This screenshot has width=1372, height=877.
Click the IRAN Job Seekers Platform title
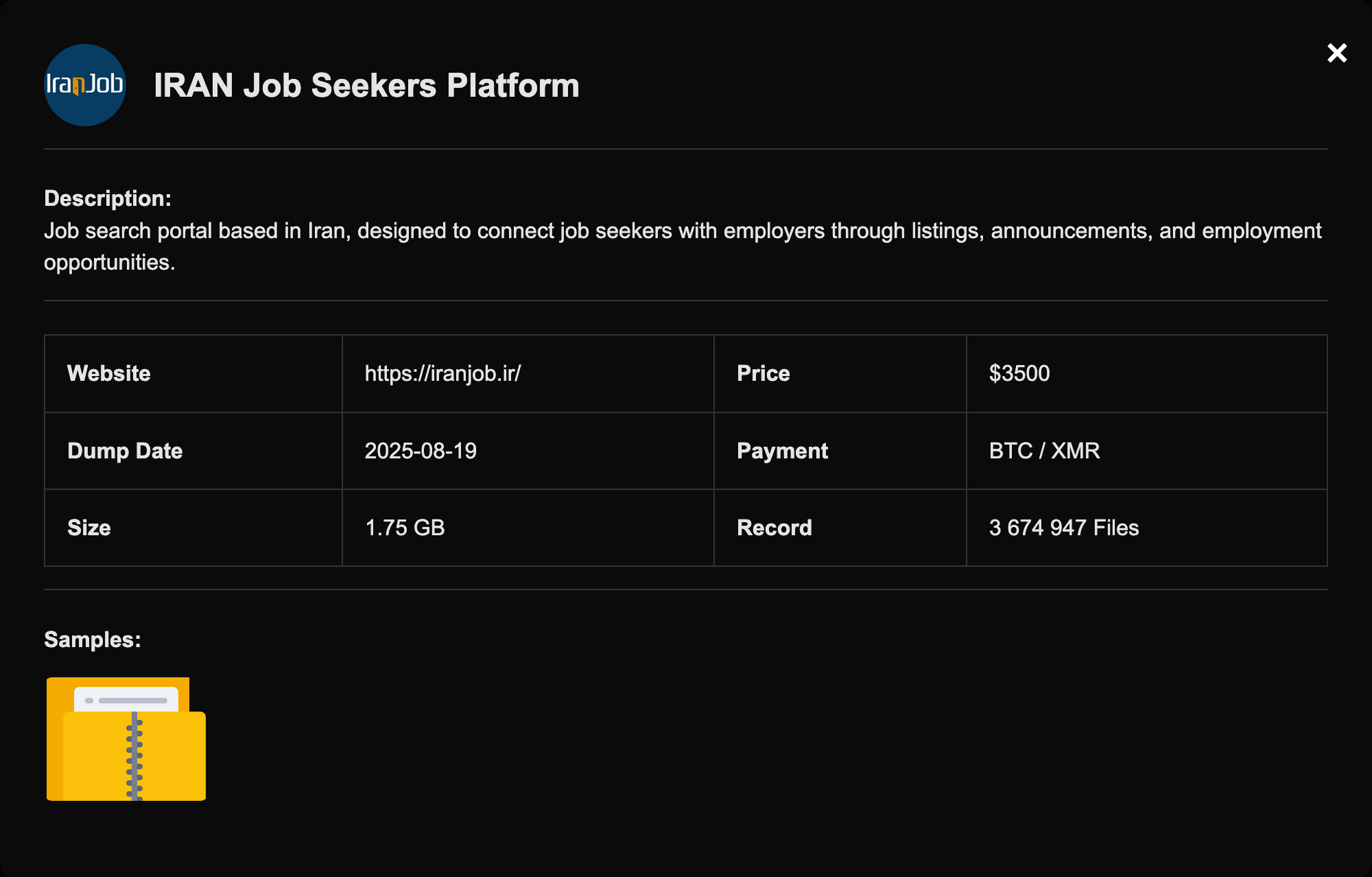point(366,86)
